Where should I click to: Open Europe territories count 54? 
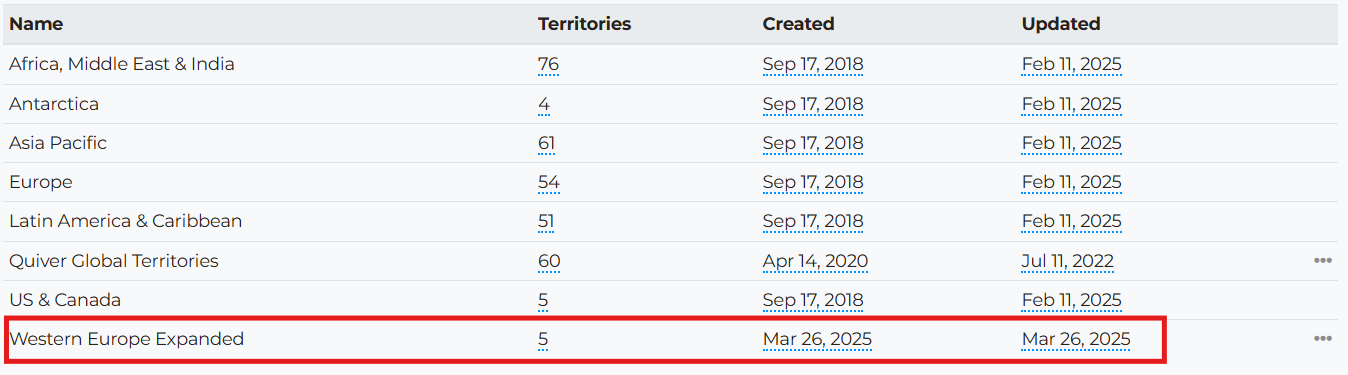point(548,182)
